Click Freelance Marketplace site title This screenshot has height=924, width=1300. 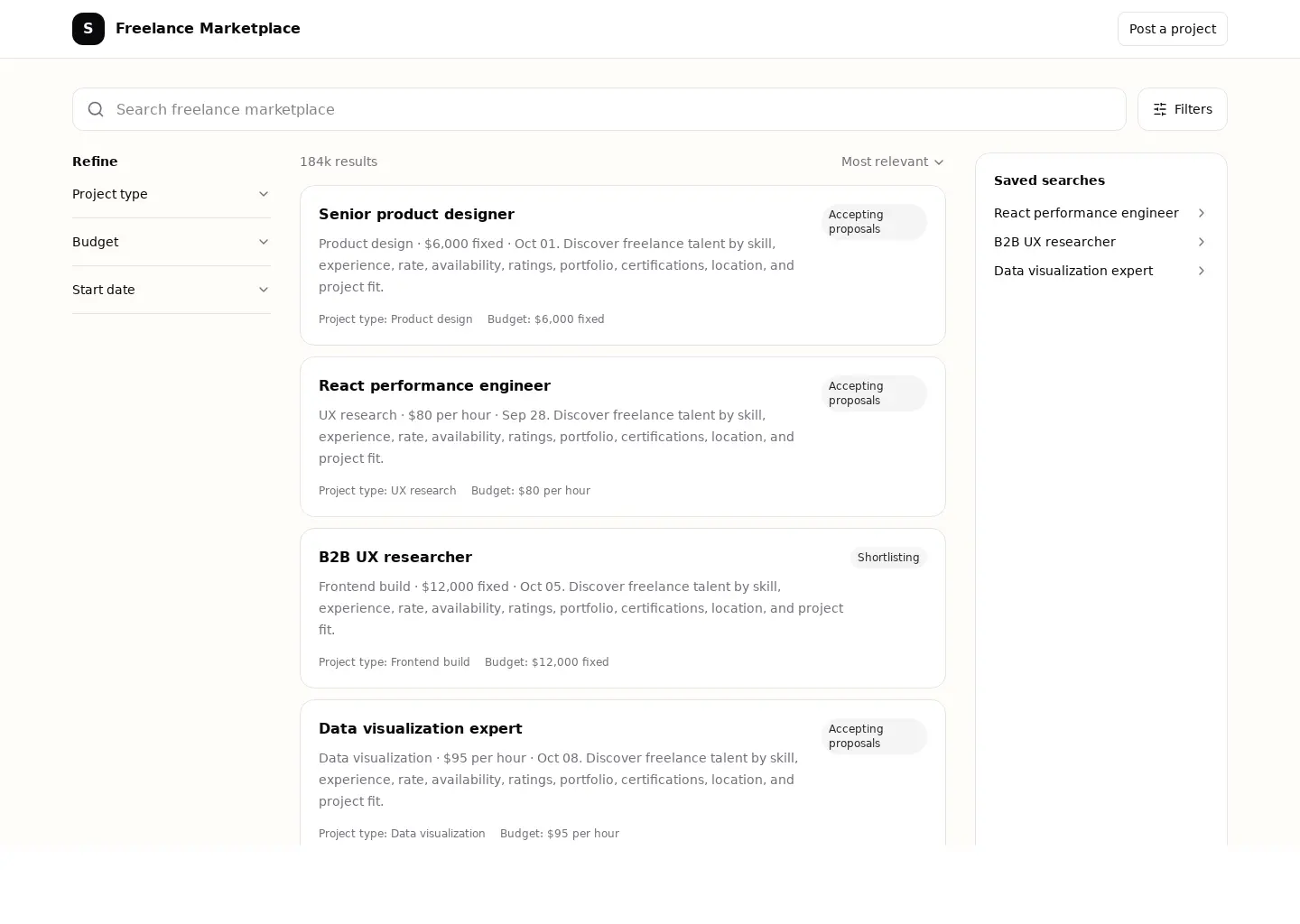pos(208,29)
